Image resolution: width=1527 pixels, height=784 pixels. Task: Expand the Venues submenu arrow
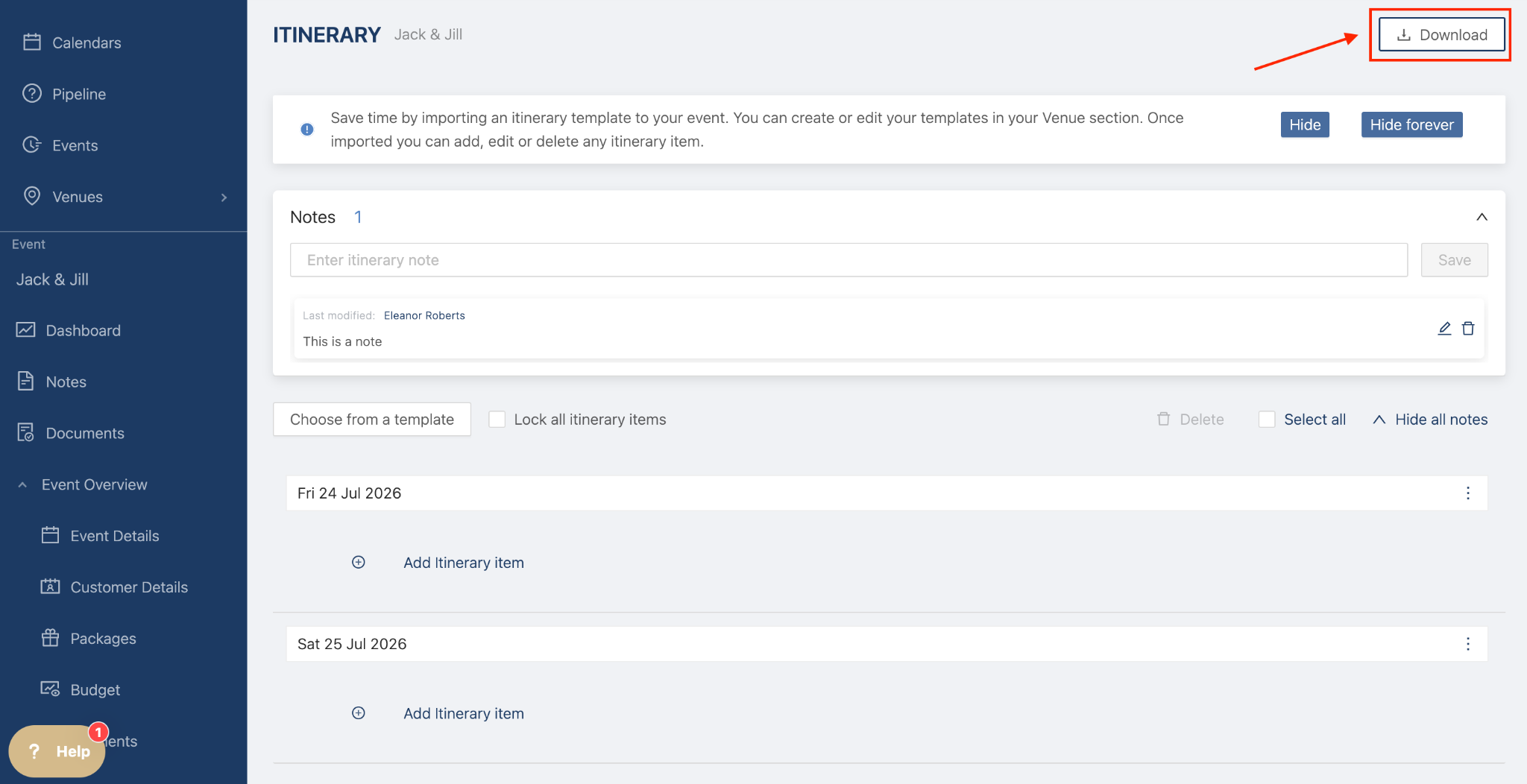[x=224, y=197]
